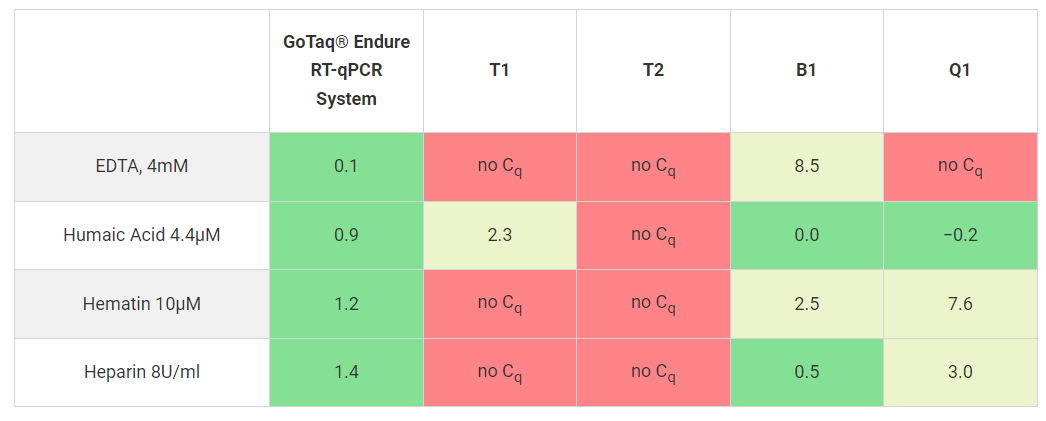
Task: Select the cell with value 1.4
Action: (346, 372)
